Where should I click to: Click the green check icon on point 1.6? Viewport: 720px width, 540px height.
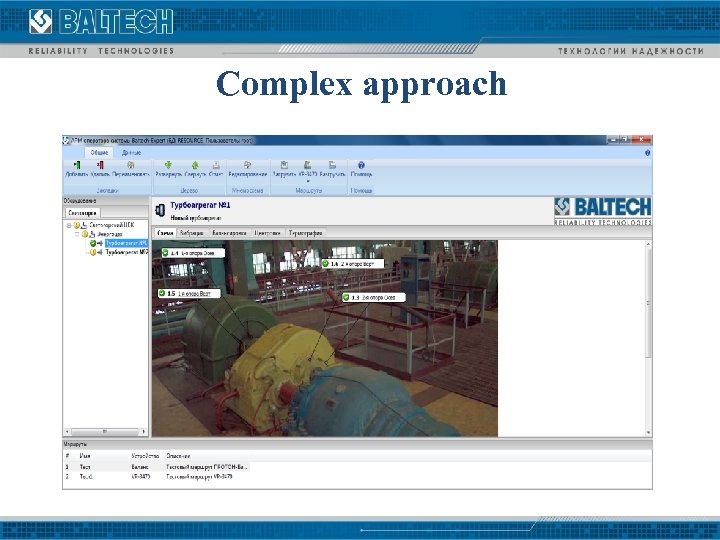pyautogui.click(x=325, y=264)
